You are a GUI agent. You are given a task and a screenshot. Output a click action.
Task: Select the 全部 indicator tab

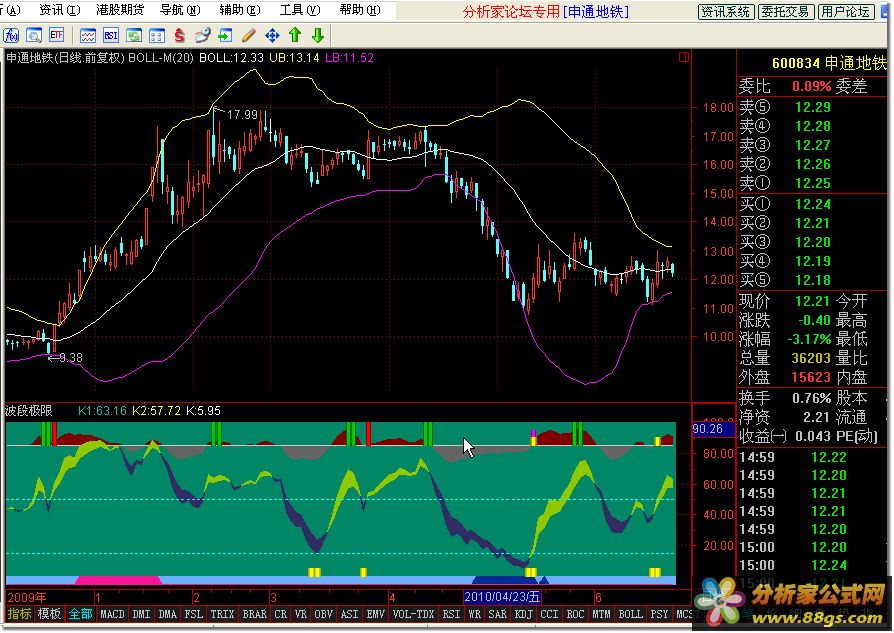tap(80, 614)
